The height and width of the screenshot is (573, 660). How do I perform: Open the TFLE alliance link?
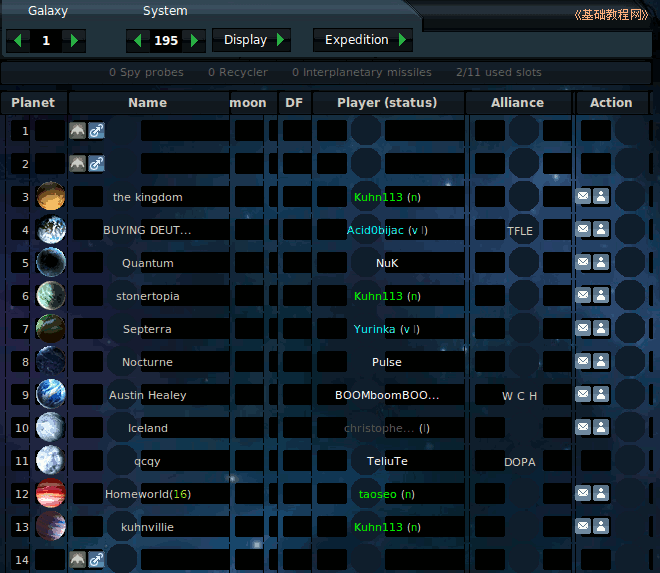520,230
